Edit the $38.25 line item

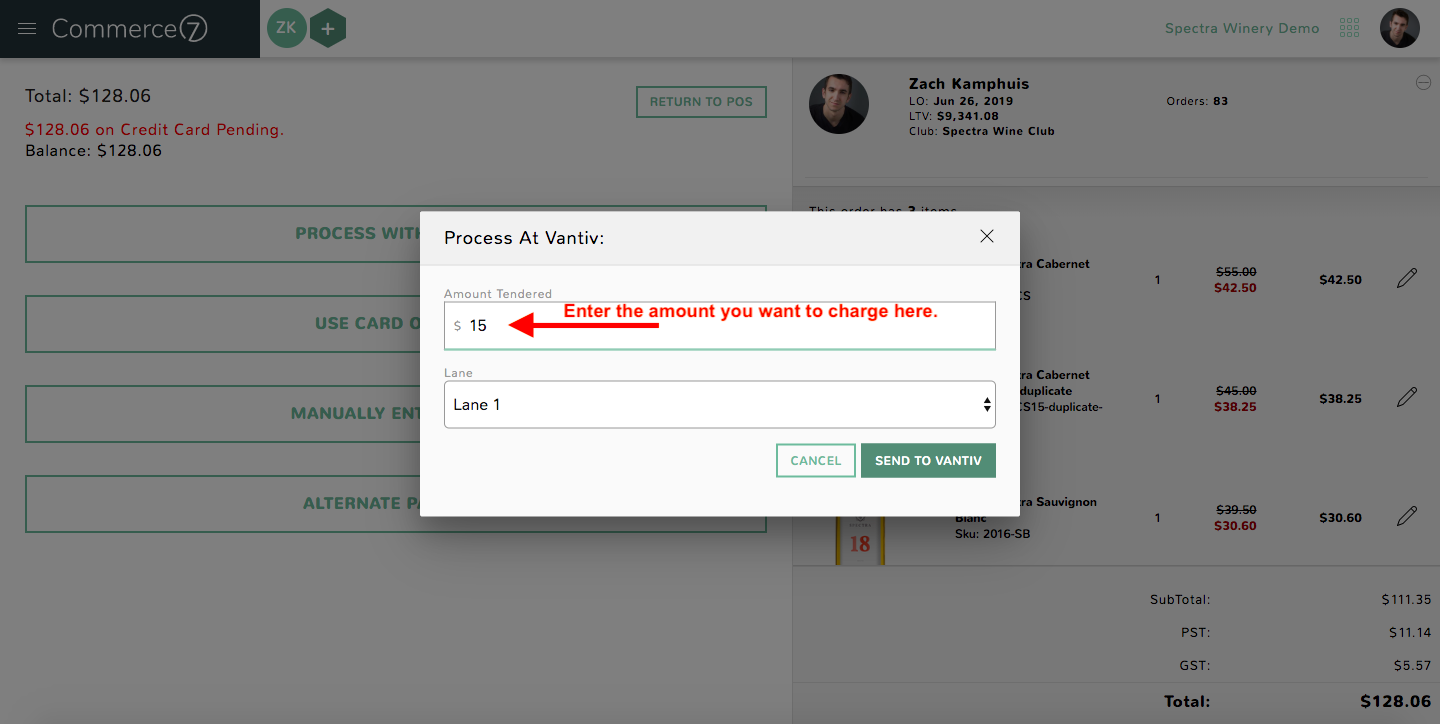(1407, 398)
